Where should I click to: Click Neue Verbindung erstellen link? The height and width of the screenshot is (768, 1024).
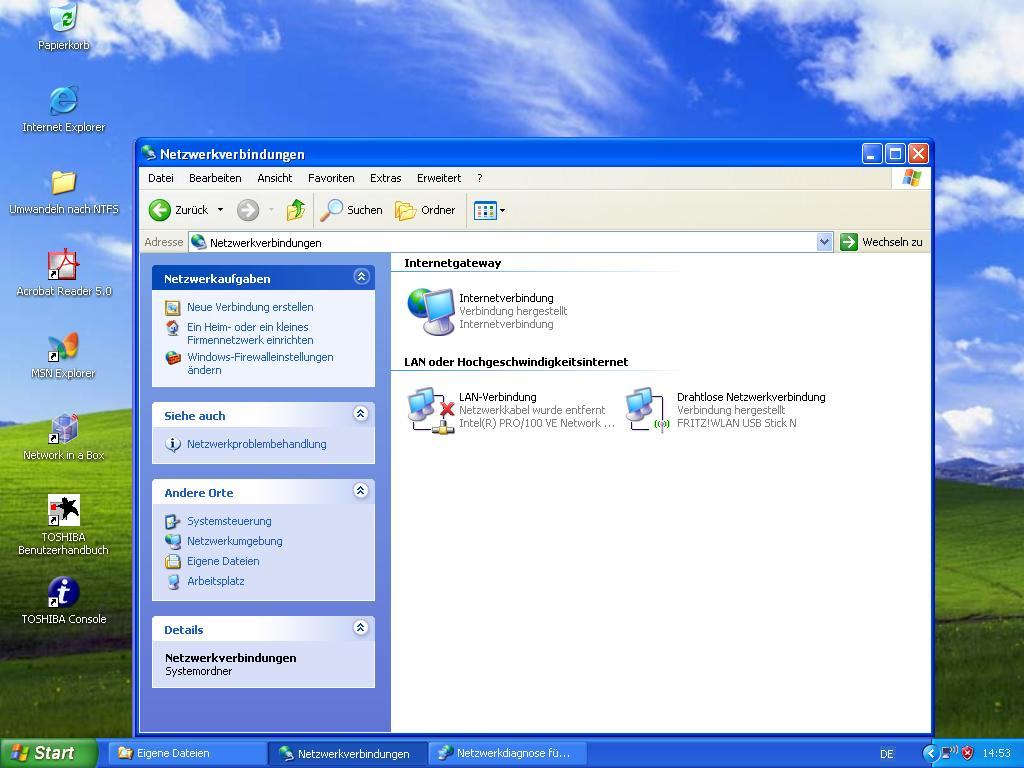[250, 307]
